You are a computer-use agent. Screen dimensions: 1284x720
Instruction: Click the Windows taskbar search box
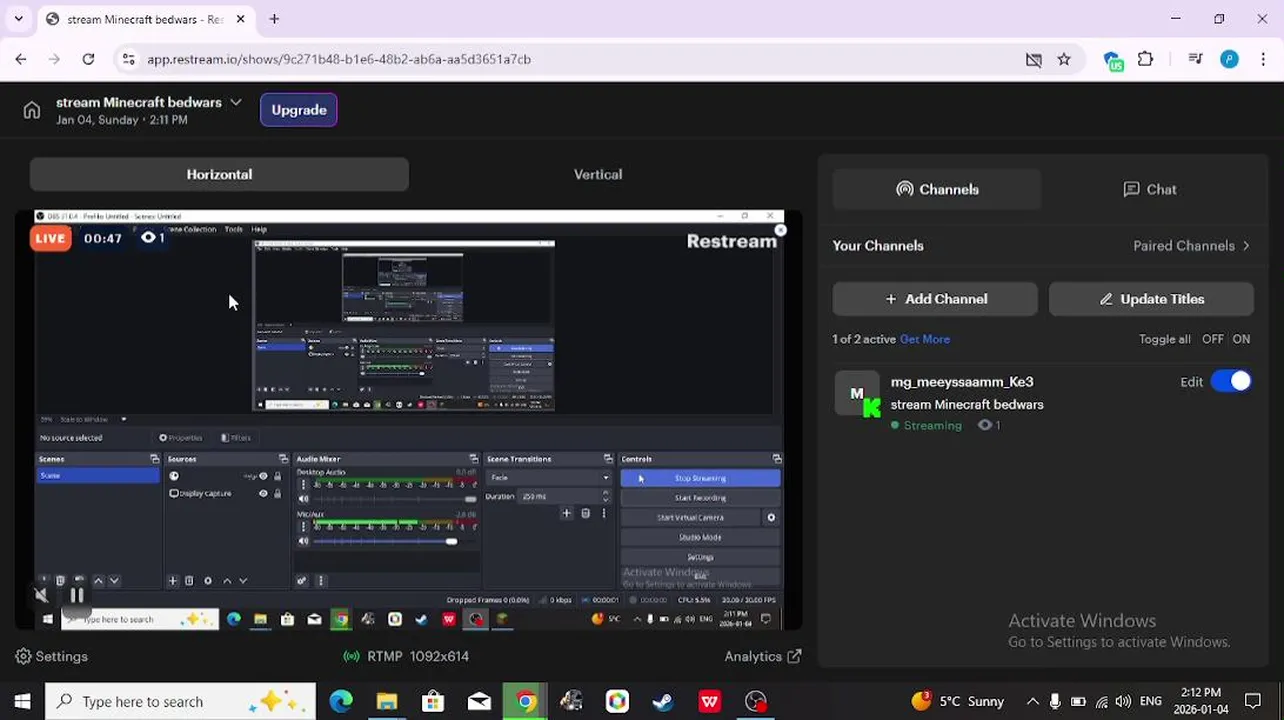point(181,701)
